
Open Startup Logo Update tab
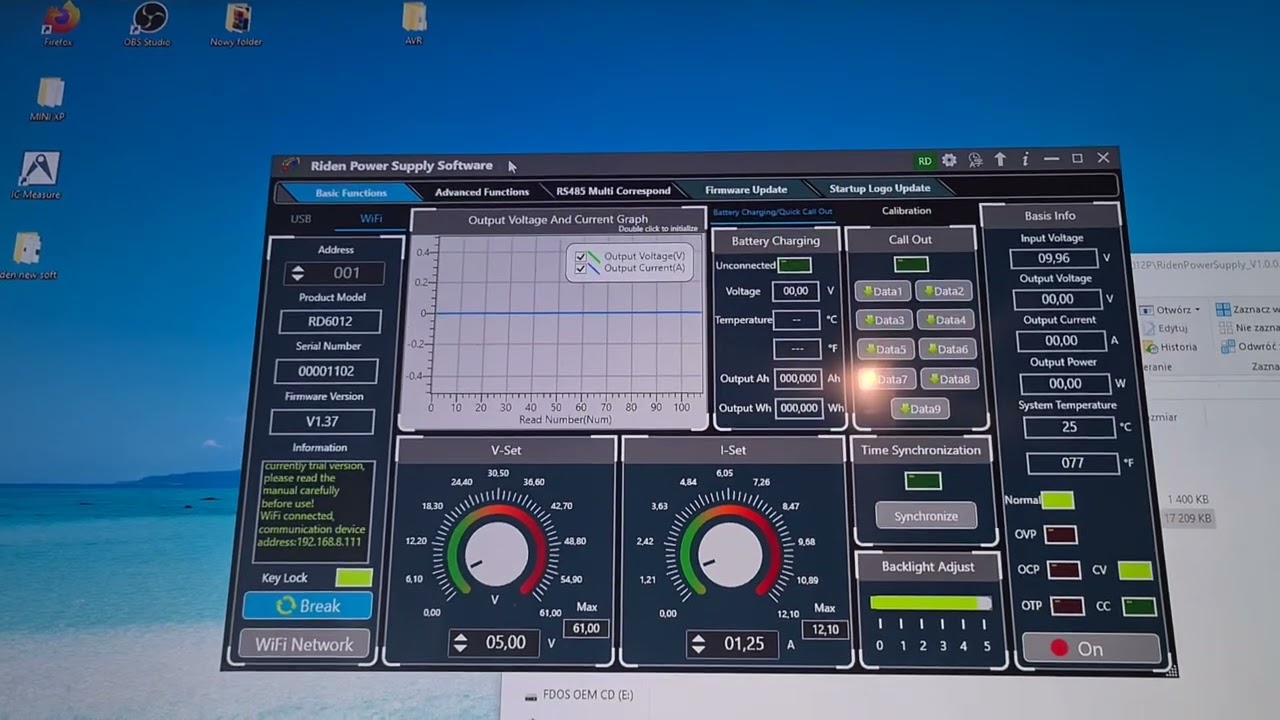point(880,188)
